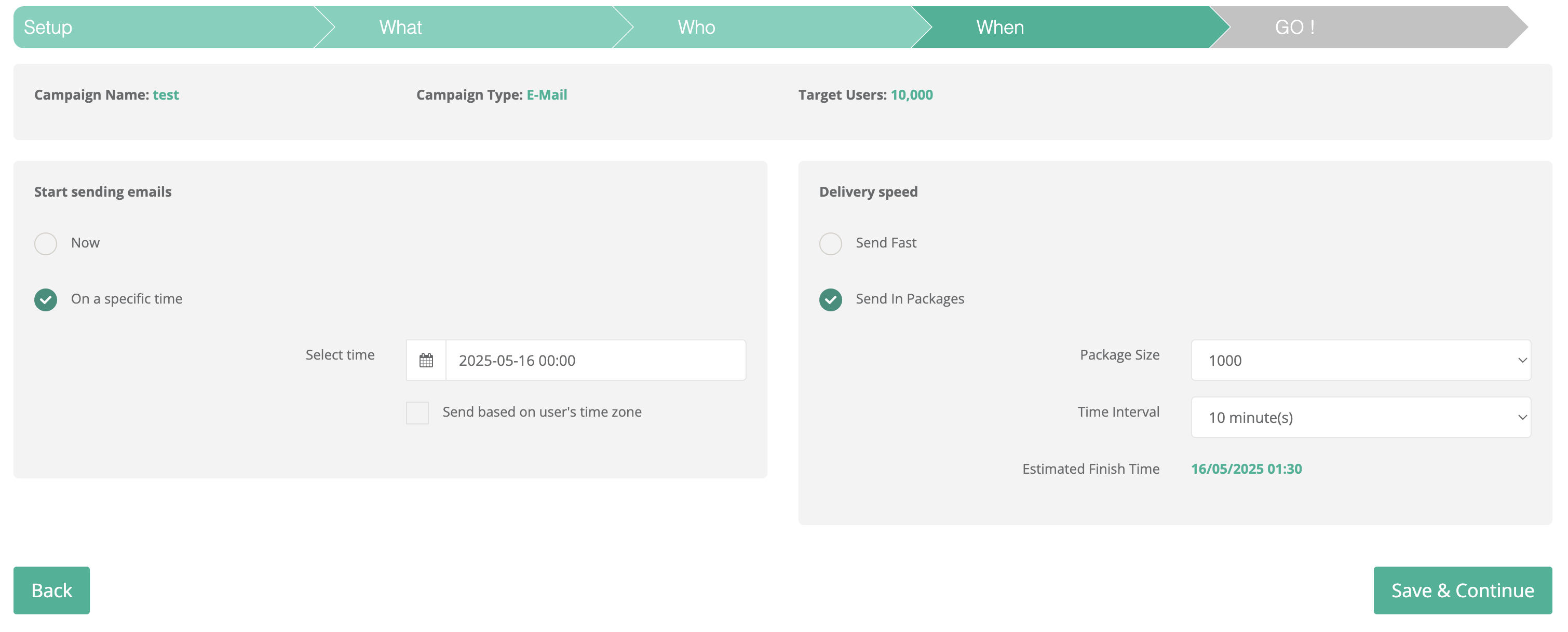Click the E-Mail campaign type value

click(x=547, y=95)
